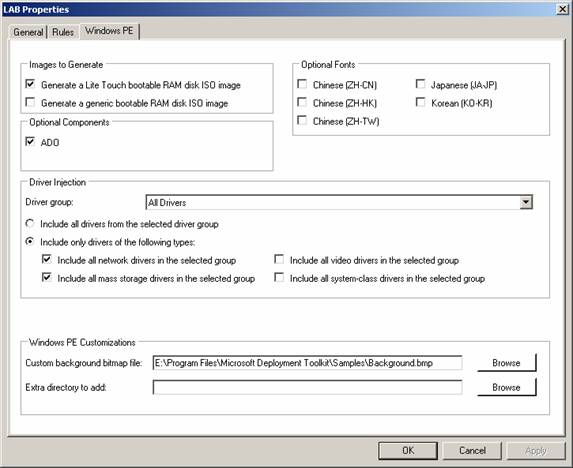Browse for custom background bitmap file
The height and width of the screenshot is (468, 573).
pos(506,363)
